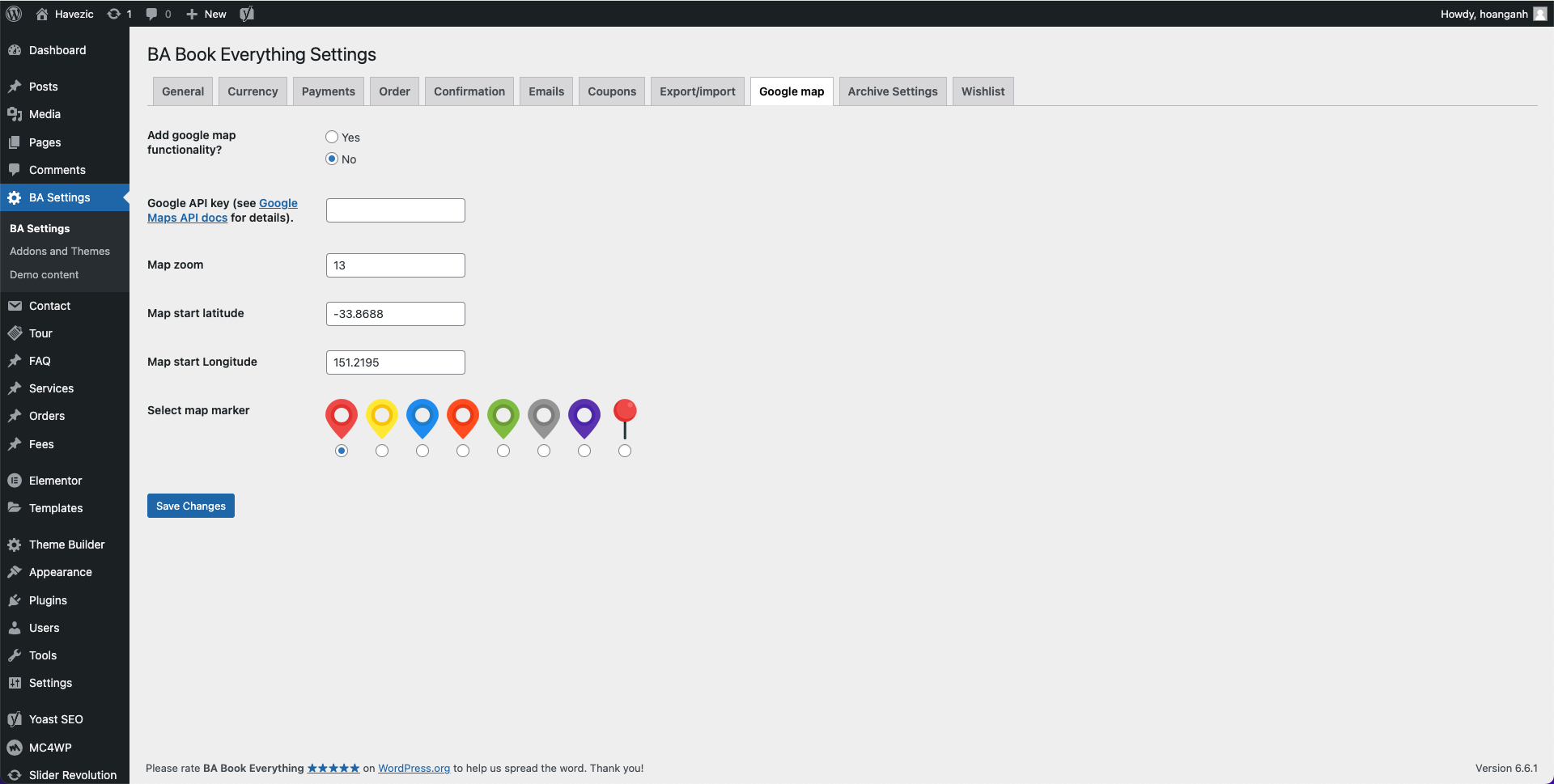Screen dimensions: 1554x784
Task: Click the Media icon in sidebar
Action: 15,114
